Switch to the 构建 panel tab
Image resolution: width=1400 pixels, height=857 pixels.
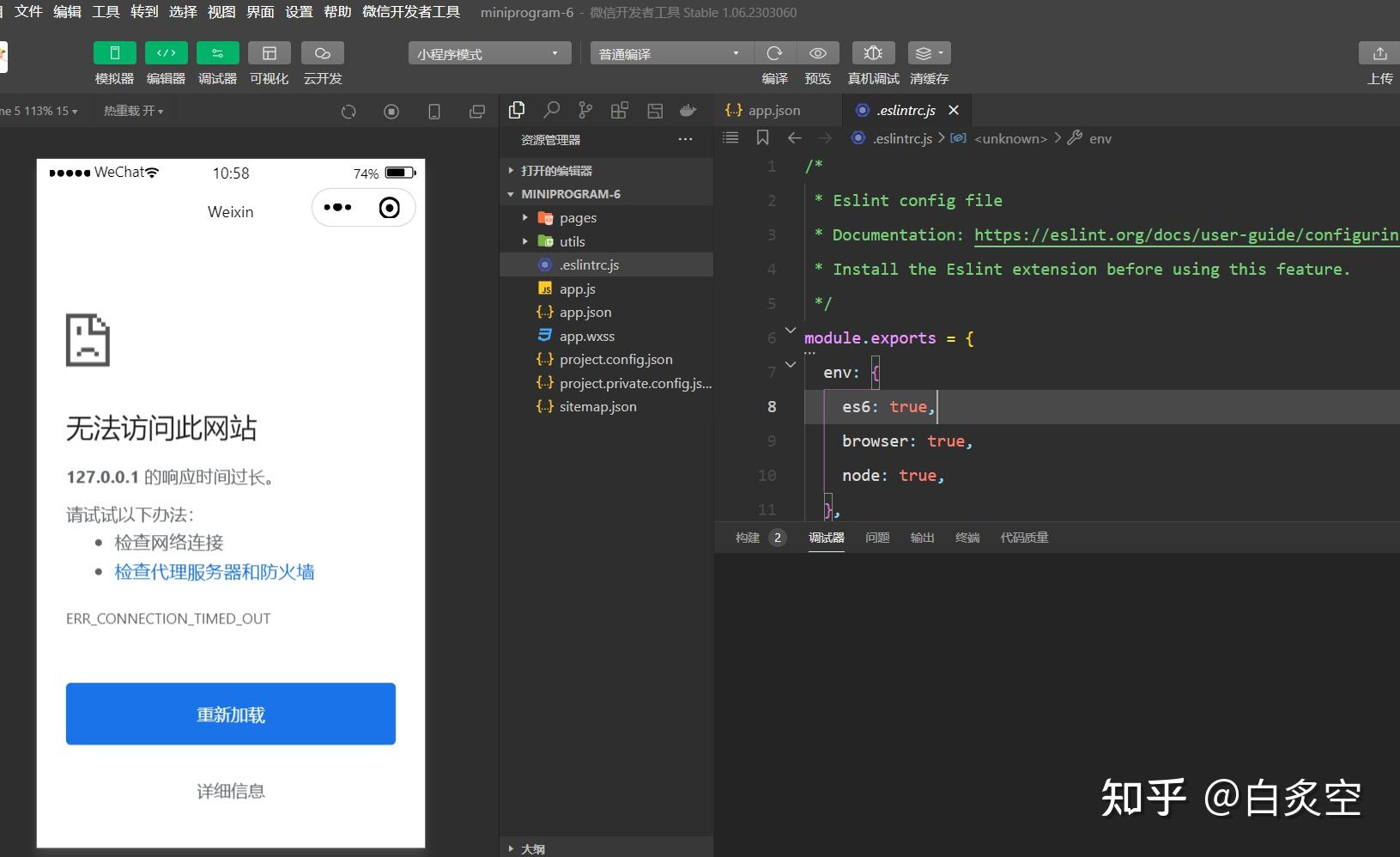click(x=748, y=538)
